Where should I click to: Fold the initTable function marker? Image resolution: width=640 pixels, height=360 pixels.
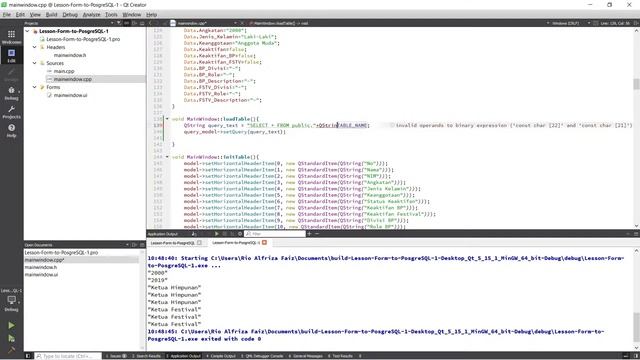click(167, 157)
